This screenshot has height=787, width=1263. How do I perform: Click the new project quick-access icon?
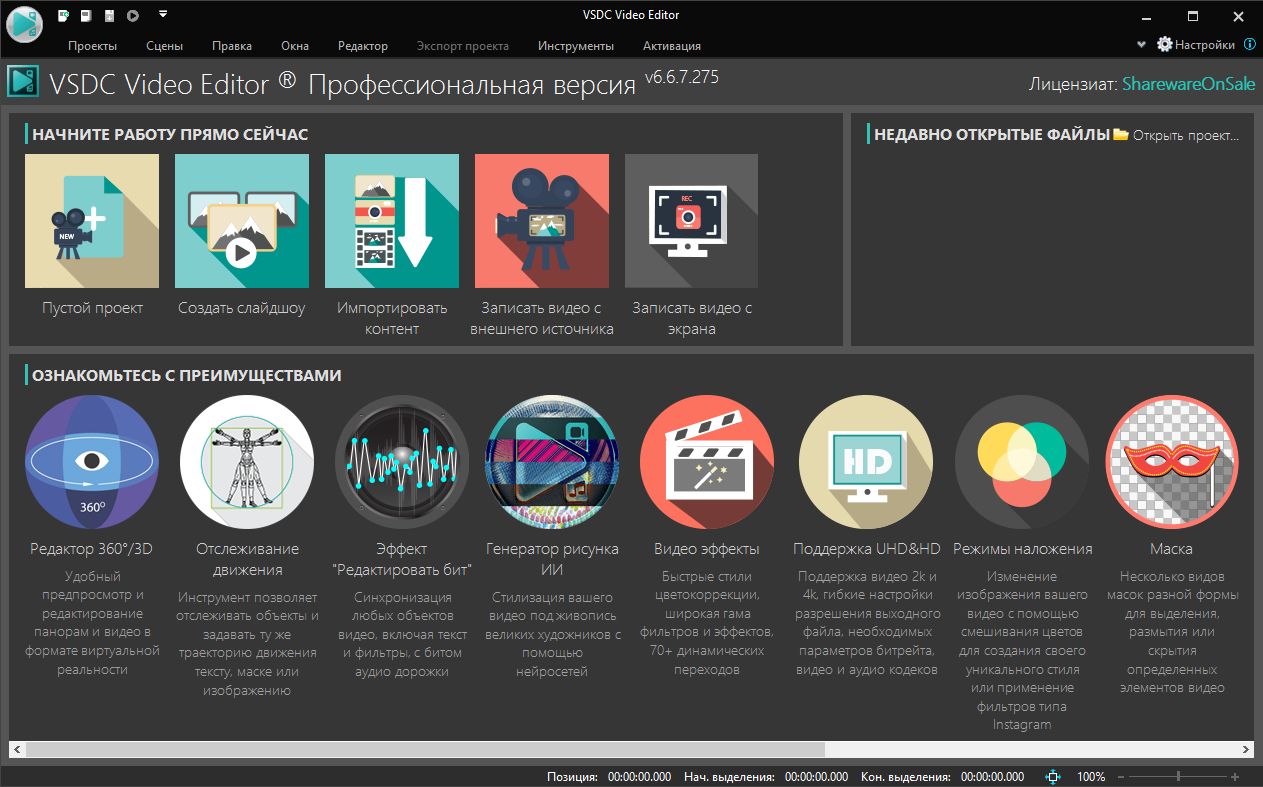coord(64,15)
